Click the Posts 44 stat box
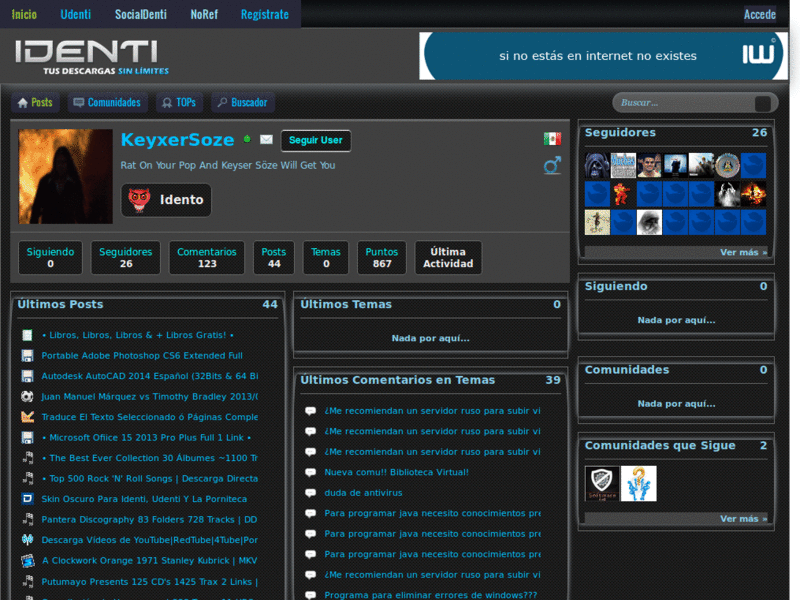Viewport: 800px width, 600px height. 274,258
